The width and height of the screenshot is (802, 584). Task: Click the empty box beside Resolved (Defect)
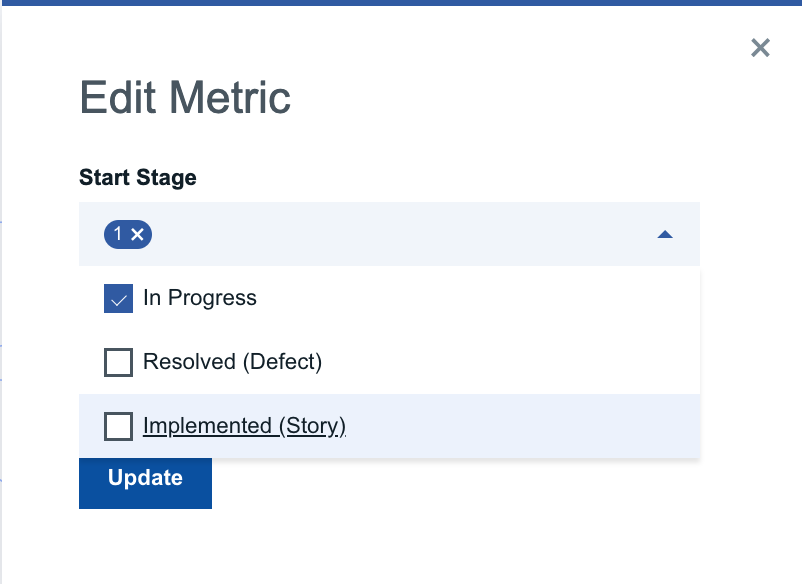pos(118,362)
